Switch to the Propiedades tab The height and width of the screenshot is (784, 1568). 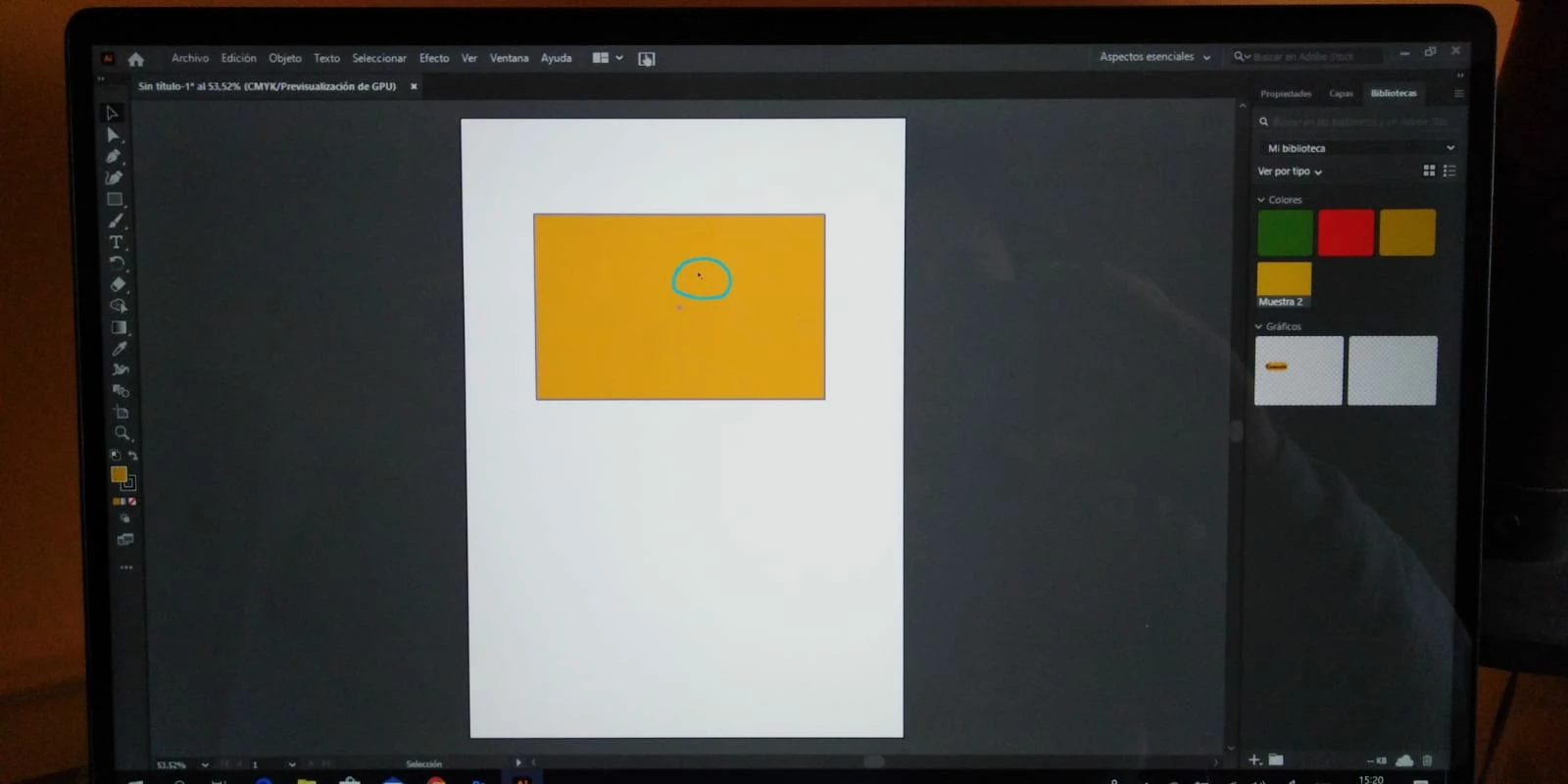[1286, 94]
